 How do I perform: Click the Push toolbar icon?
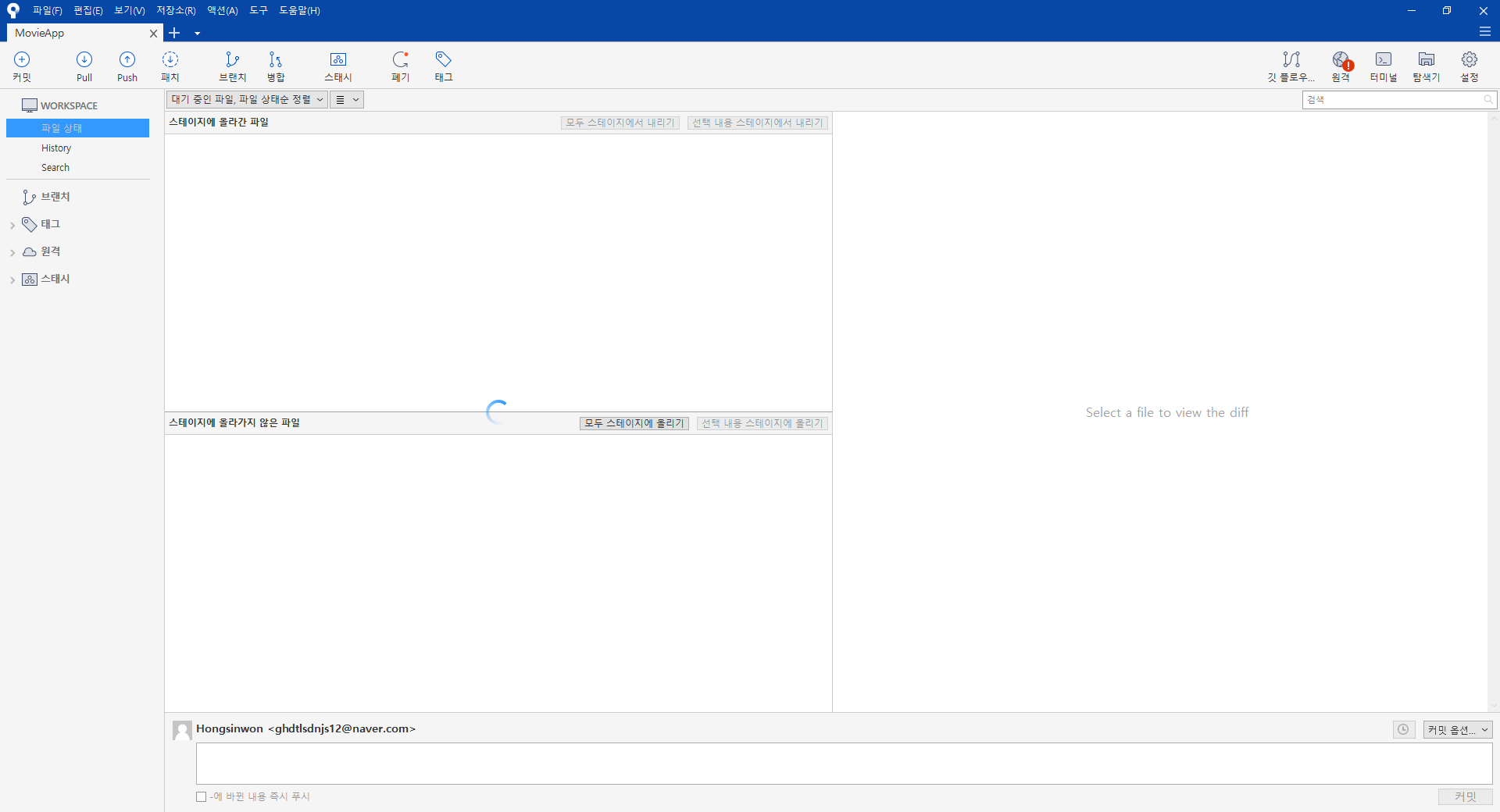click(x=127, y=66)
